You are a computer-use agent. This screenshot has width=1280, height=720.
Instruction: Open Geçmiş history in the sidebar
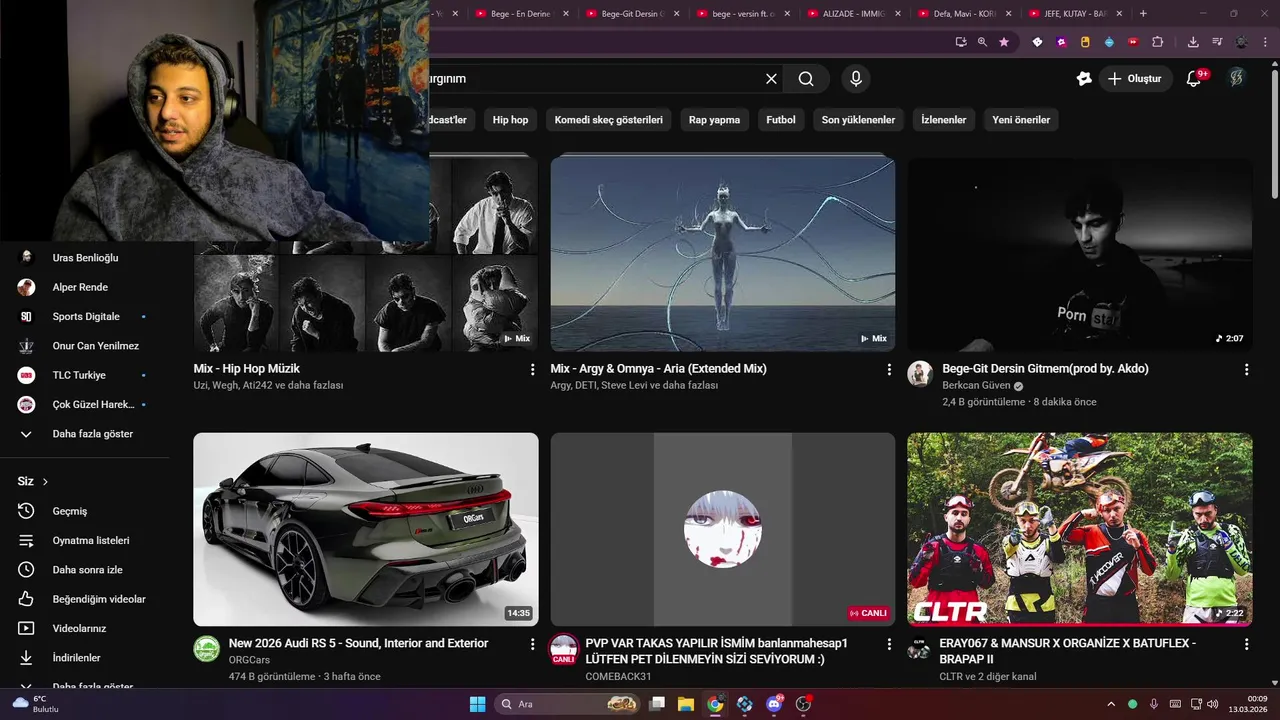[x=85, y=511]
